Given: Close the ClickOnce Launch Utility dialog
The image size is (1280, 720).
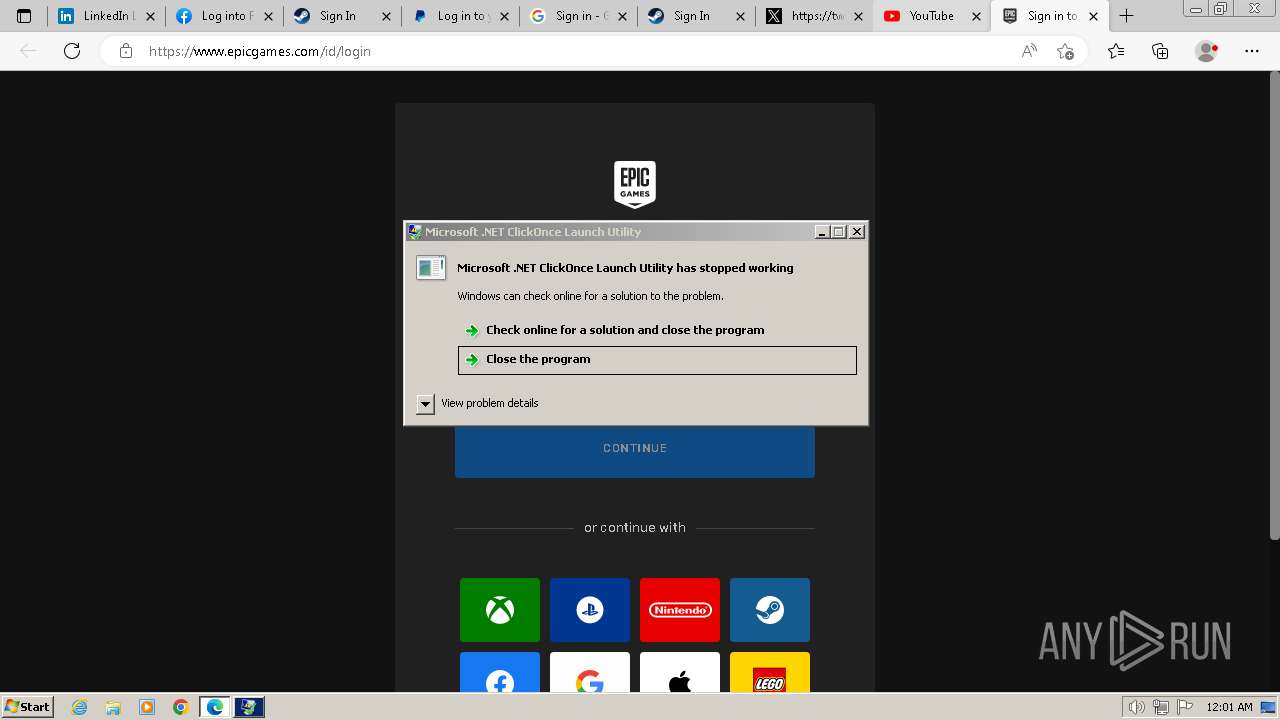Looking at the screenshot, I should 857,231.
